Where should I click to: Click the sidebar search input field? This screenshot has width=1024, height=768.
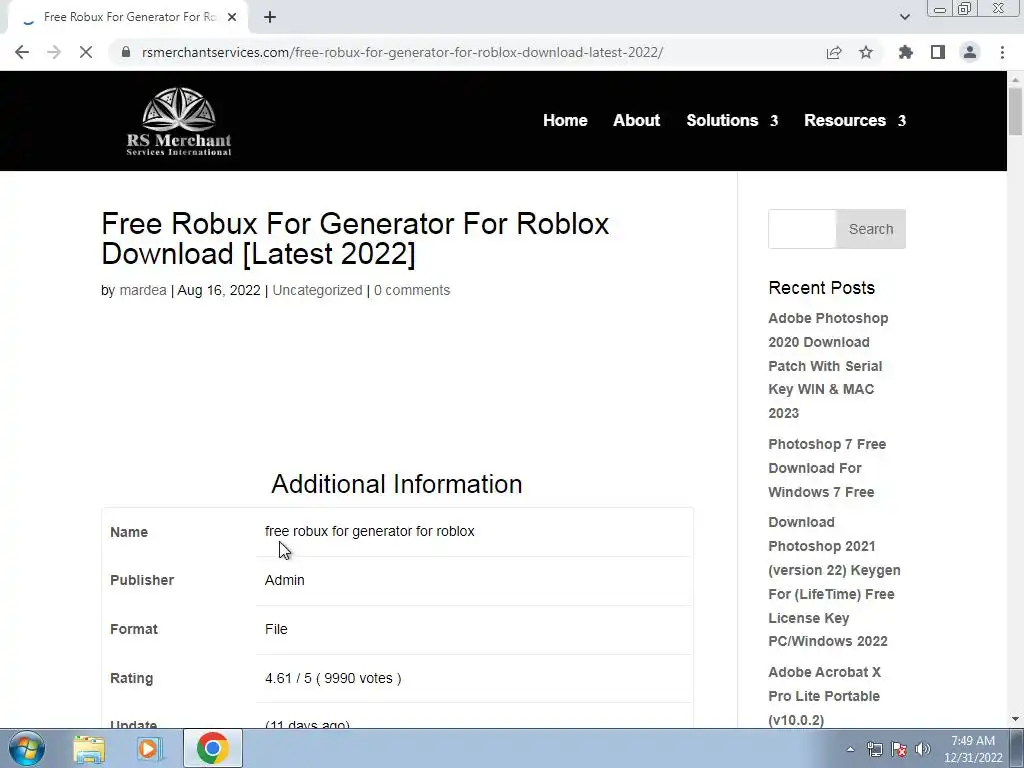click(802, 229)
